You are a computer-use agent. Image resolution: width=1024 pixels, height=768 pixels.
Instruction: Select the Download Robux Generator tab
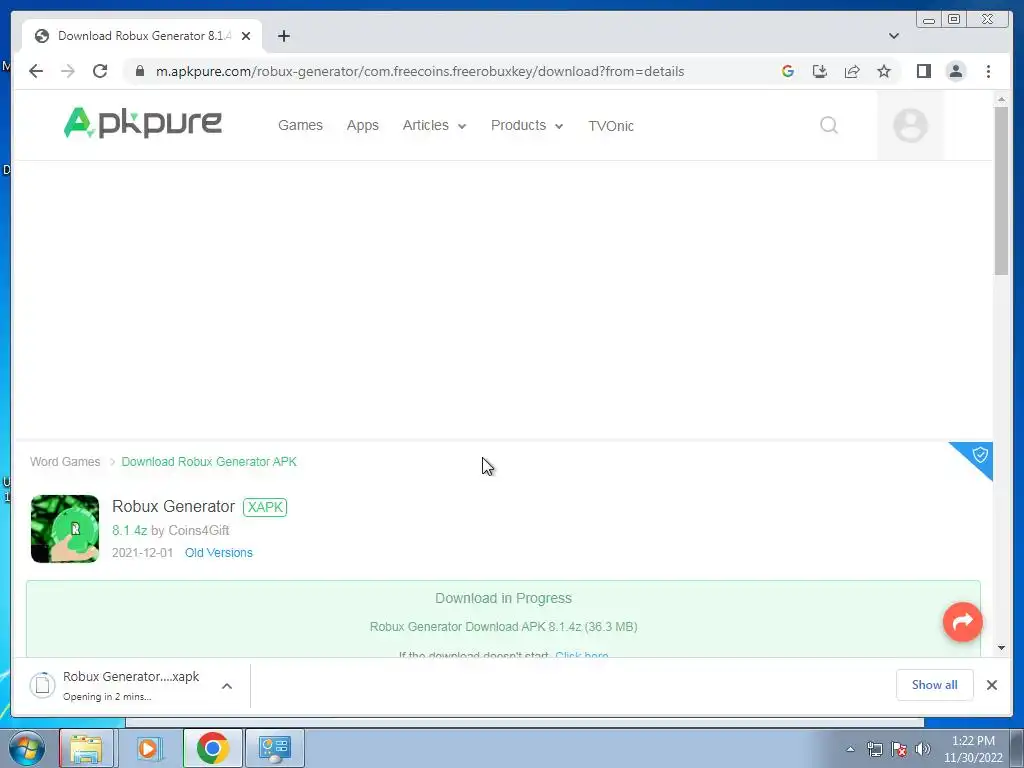[142, 36]
